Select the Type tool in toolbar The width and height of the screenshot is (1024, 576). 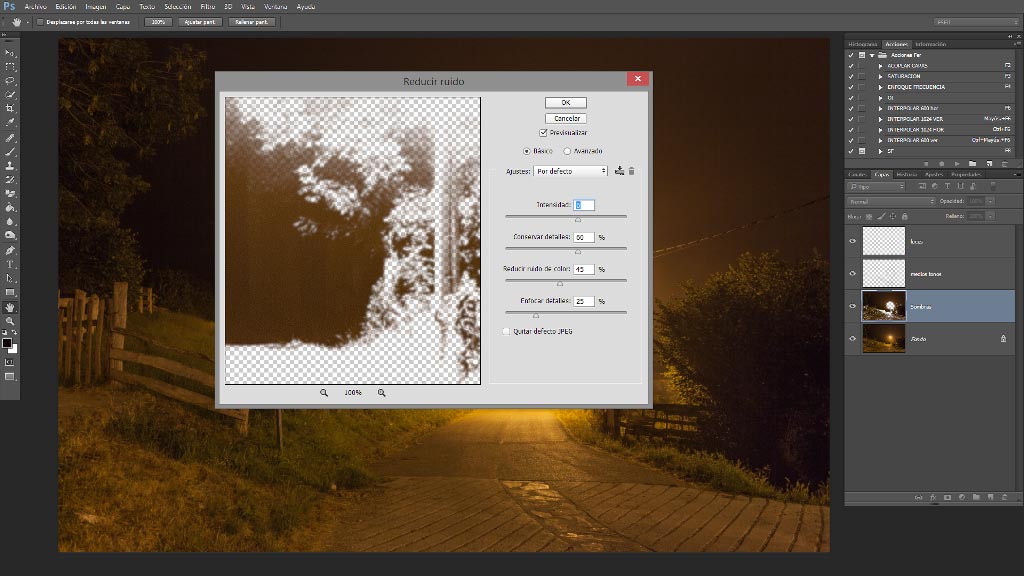coord(10,264)
